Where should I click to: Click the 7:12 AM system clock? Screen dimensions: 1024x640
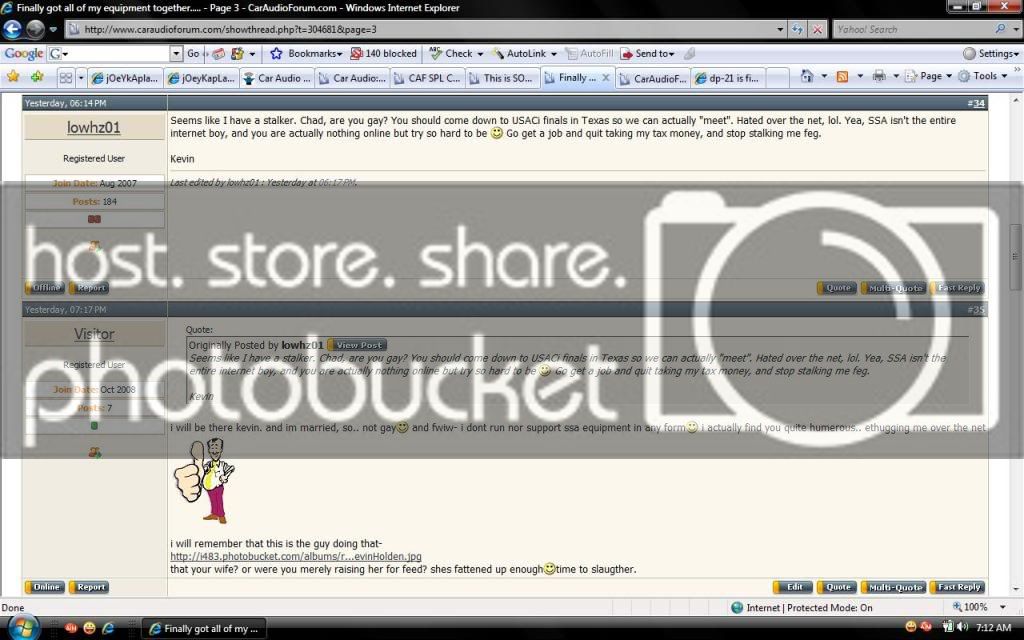[x=993, y=628]
